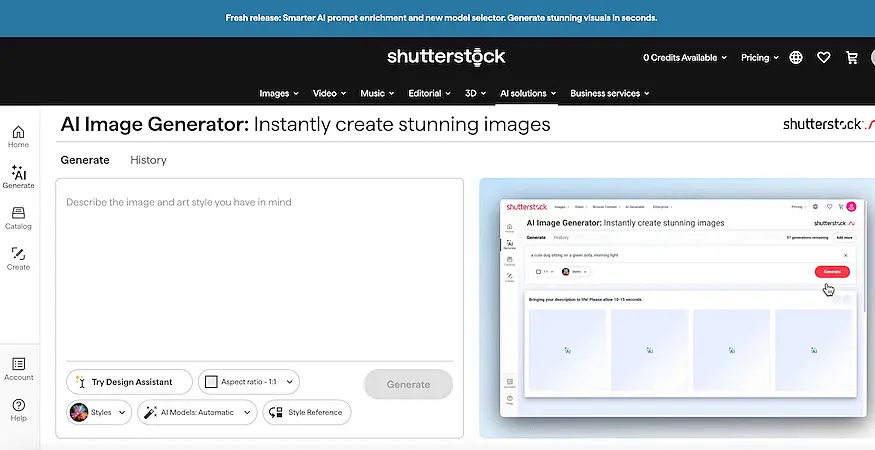875x450 pixels.
Task: Open the Create sidebar icon
Action: (18, 259)
